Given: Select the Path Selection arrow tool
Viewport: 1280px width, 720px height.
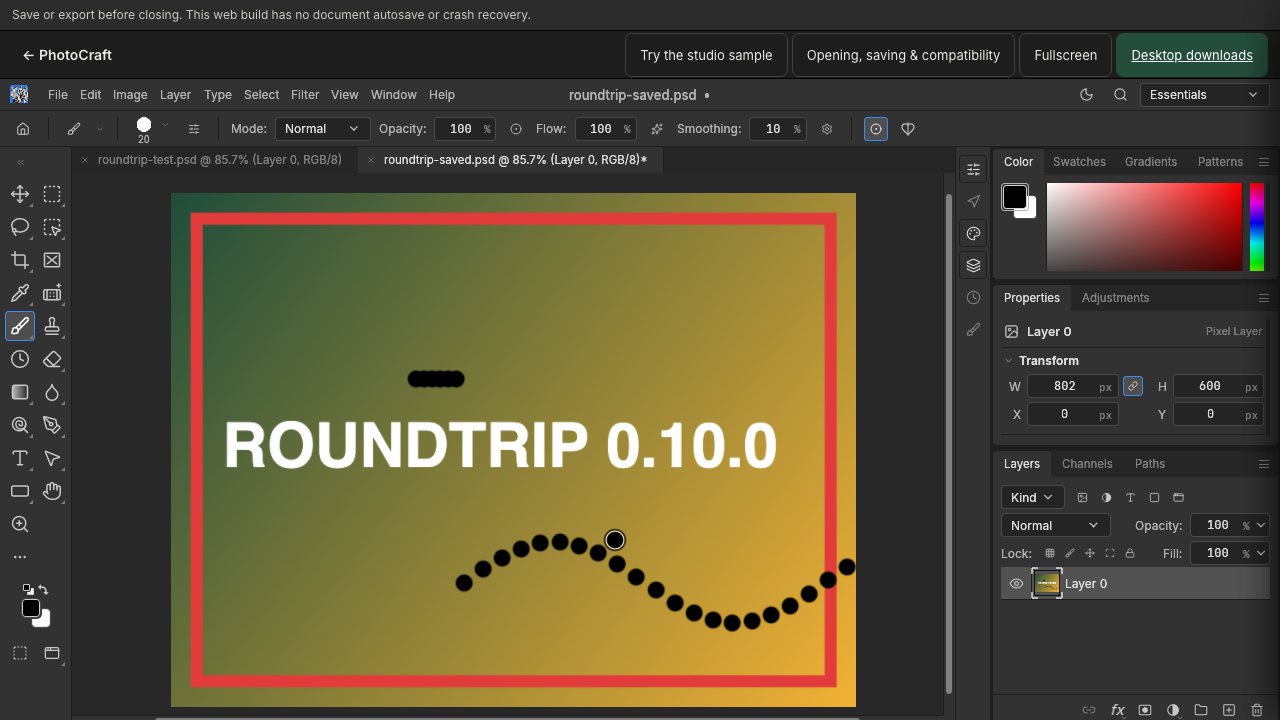Looking at the screenshot, I should [52, 459].
